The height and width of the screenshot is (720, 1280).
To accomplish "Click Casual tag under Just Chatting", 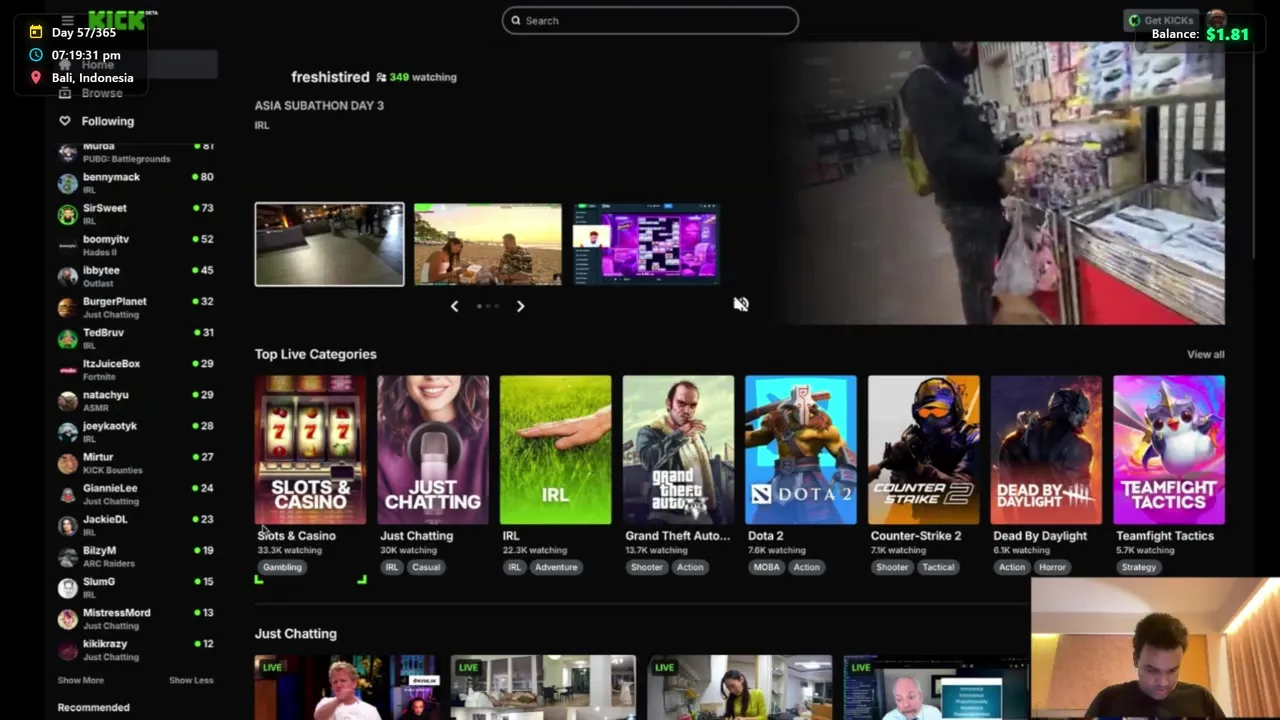I will pyautogui.click(x=426, y=567).
